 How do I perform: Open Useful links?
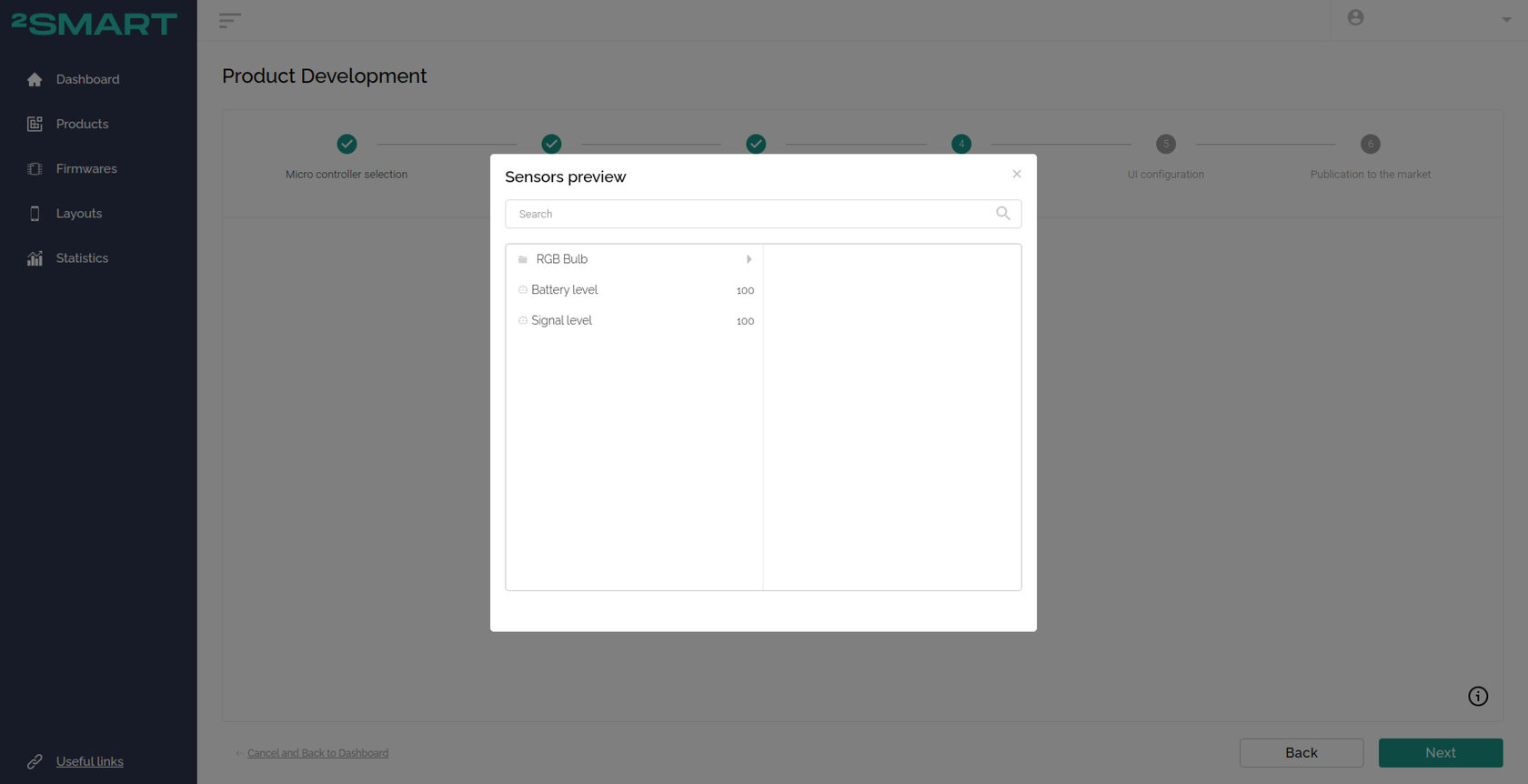[x=90, y=761]
